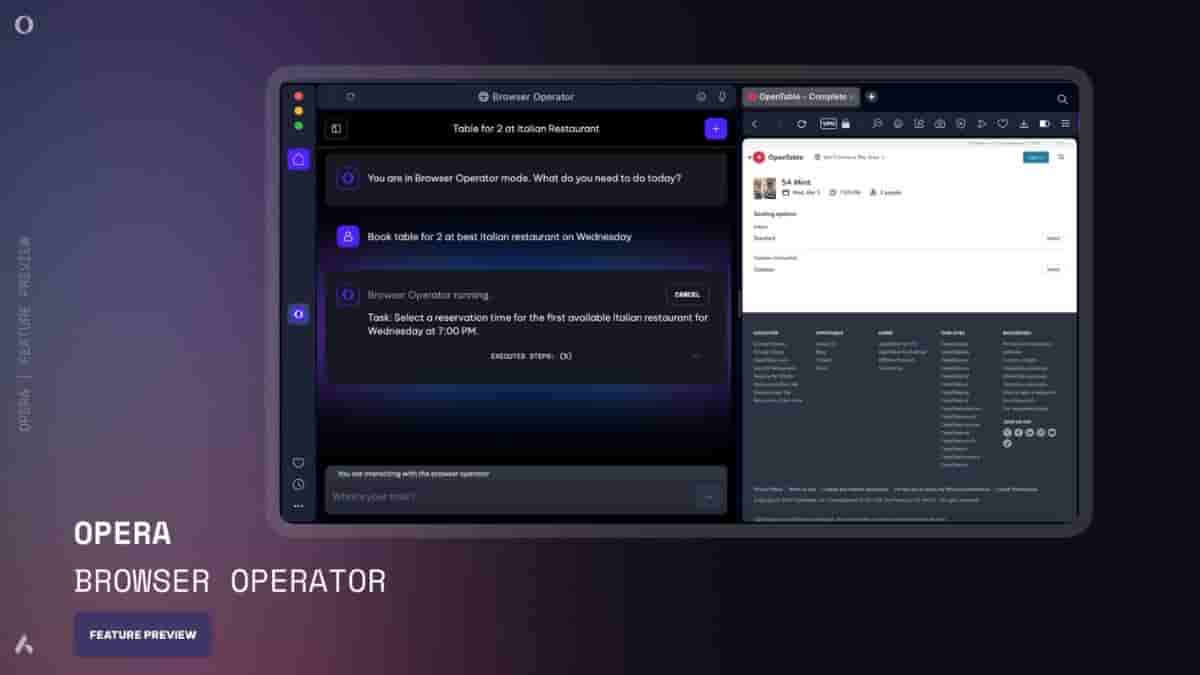Toggle the sidebar panel next to task title
Screen dimensions: 1200x675
[335, 128]
